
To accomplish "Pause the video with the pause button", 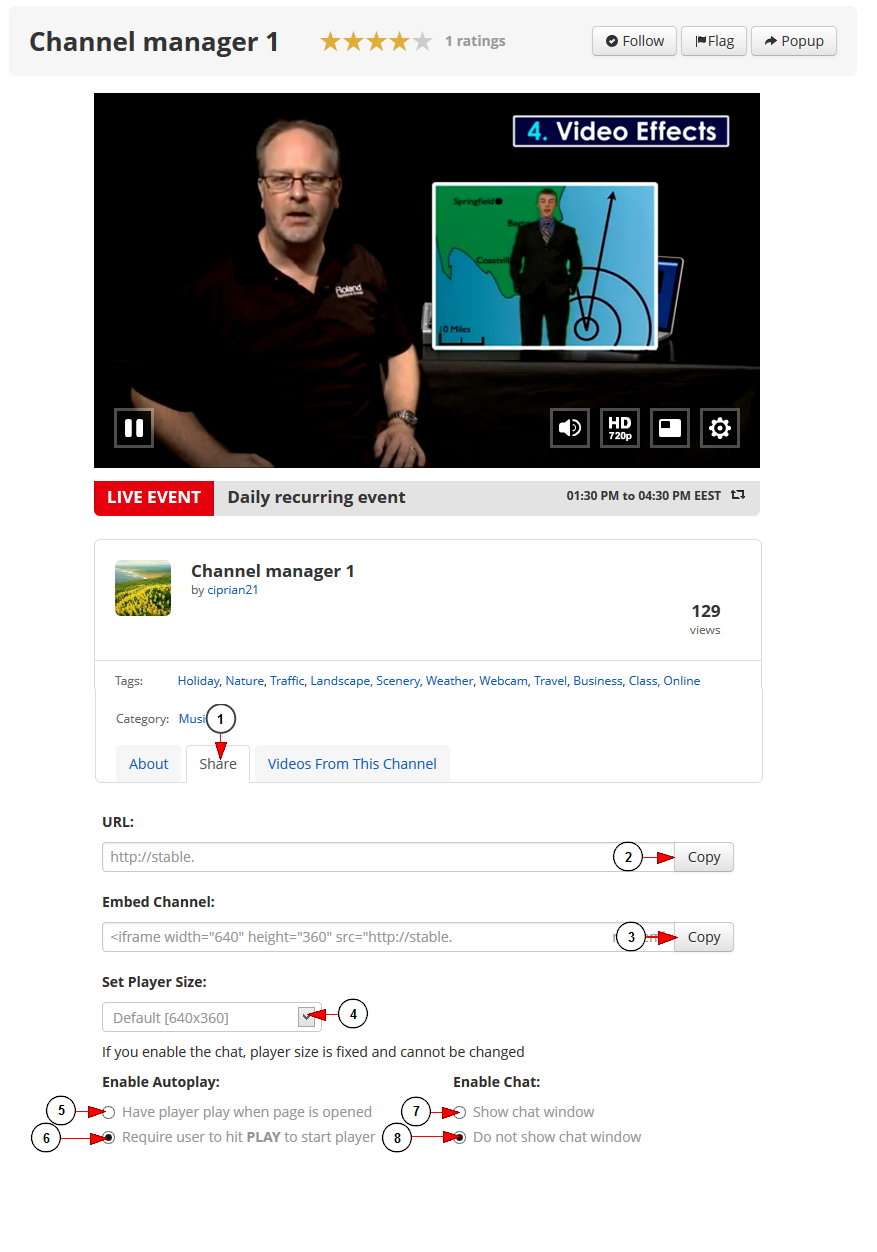I will [133, 428].
